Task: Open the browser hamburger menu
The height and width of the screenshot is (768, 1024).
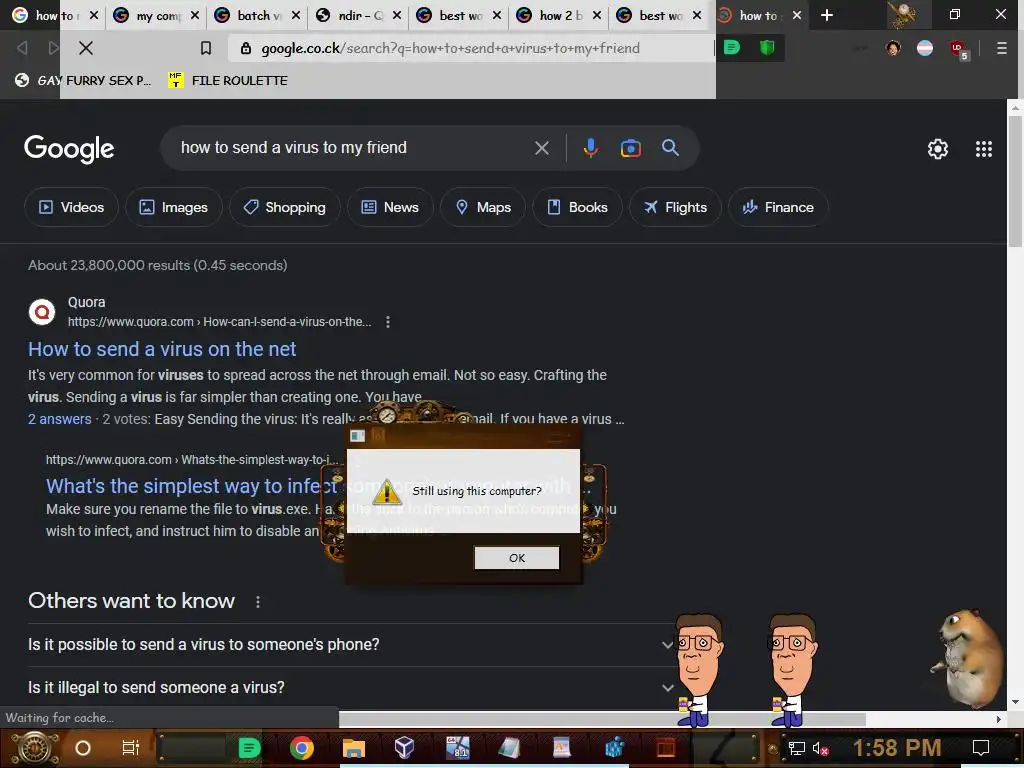Action: (x=1001, y=48)
